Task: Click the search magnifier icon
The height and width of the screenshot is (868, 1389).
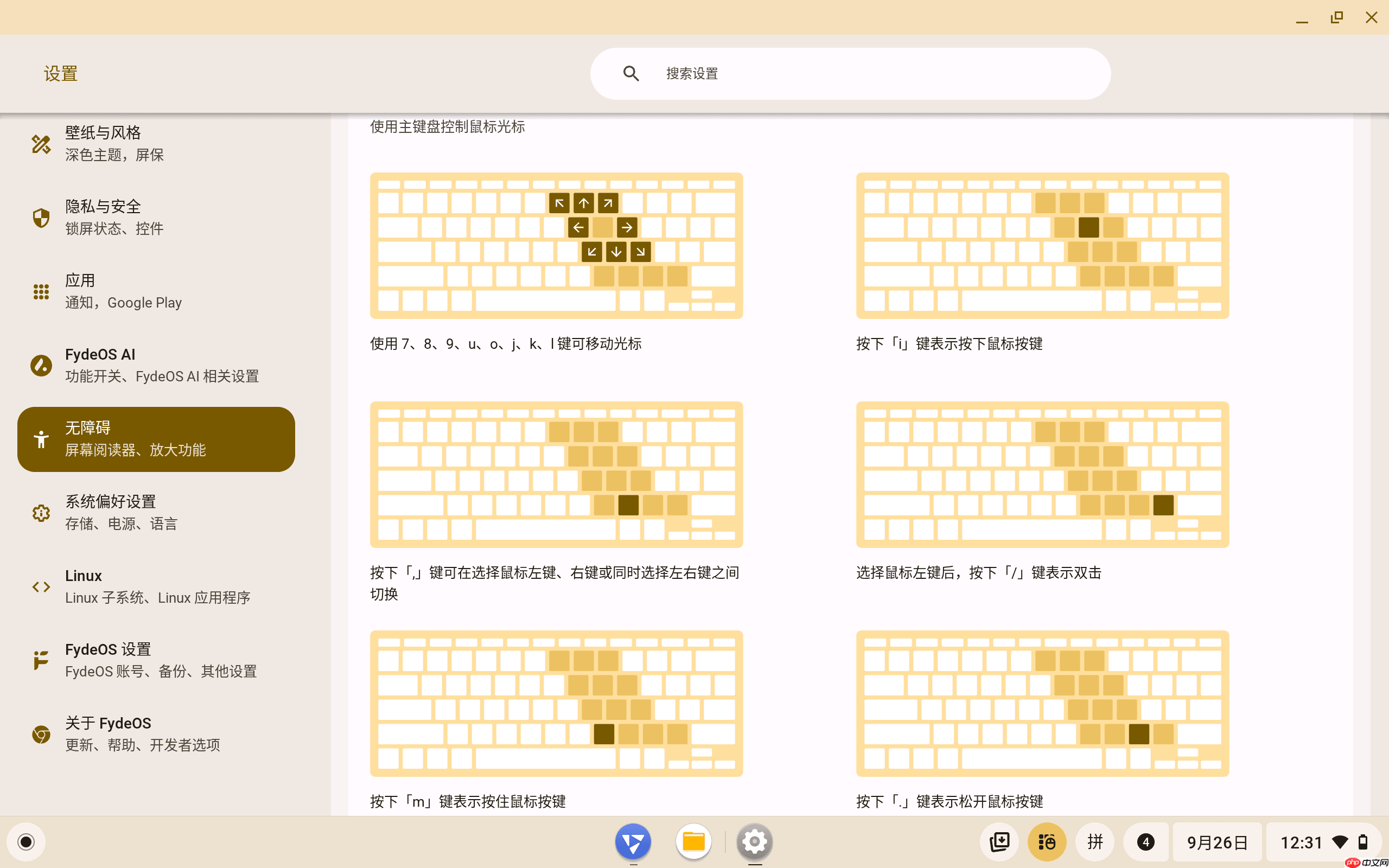Action: [x=631, y=73]
